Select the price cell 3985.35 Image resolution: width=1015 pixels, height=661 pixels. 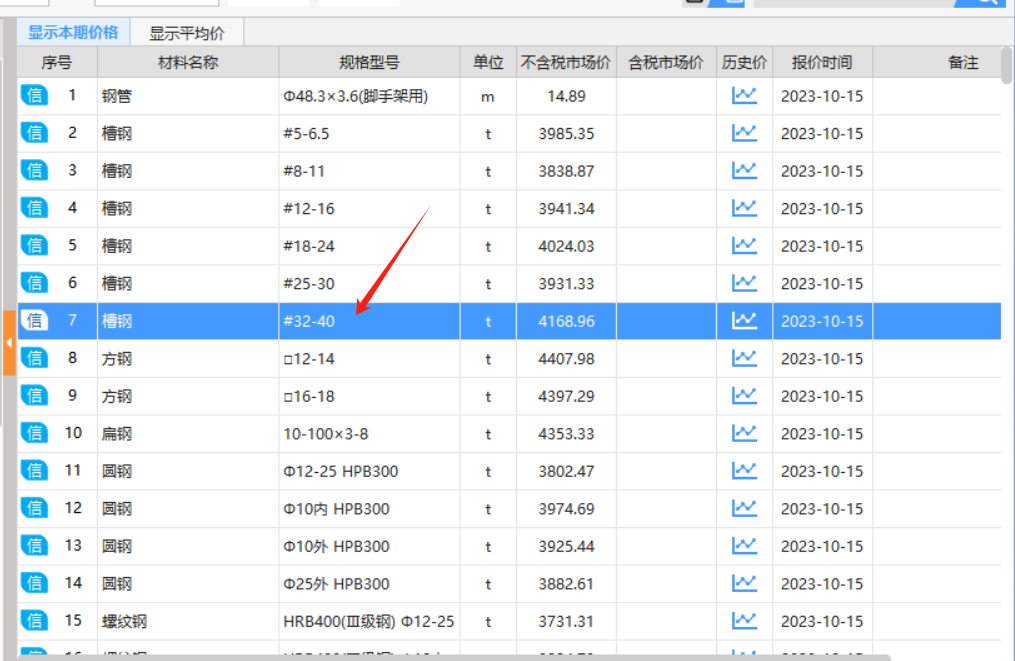566,134
